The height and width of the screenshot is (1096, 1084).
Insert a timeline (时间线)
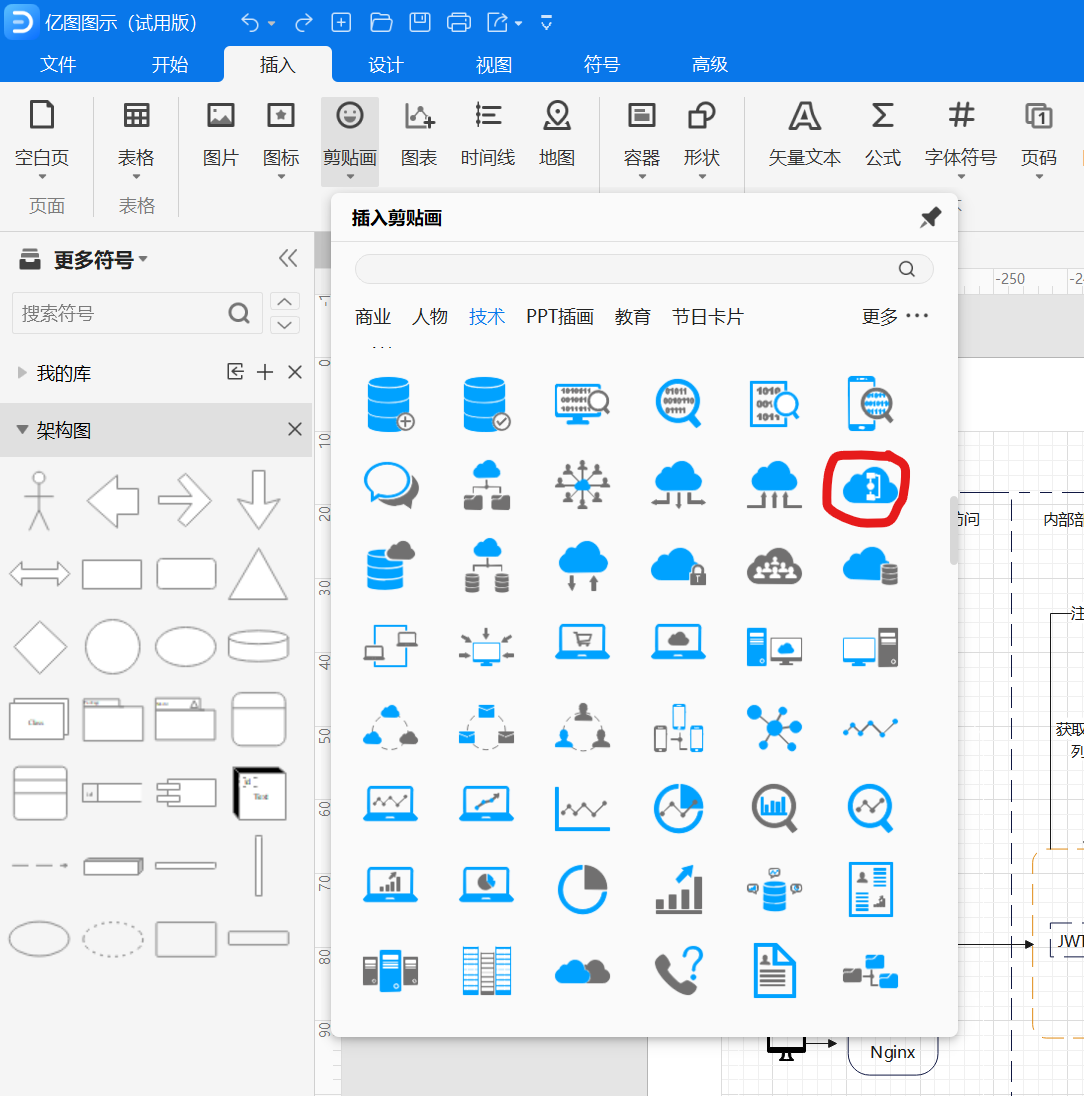(x=487, y=134)
